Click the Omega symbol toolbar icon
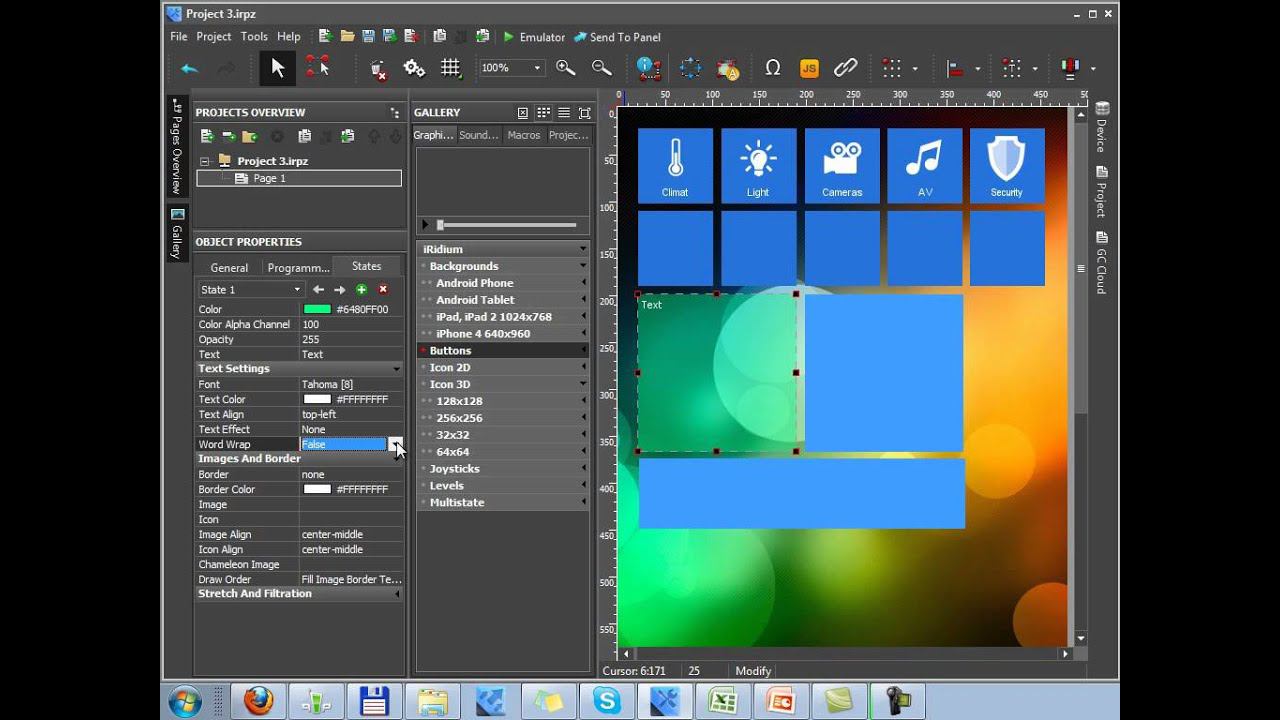 772,68
